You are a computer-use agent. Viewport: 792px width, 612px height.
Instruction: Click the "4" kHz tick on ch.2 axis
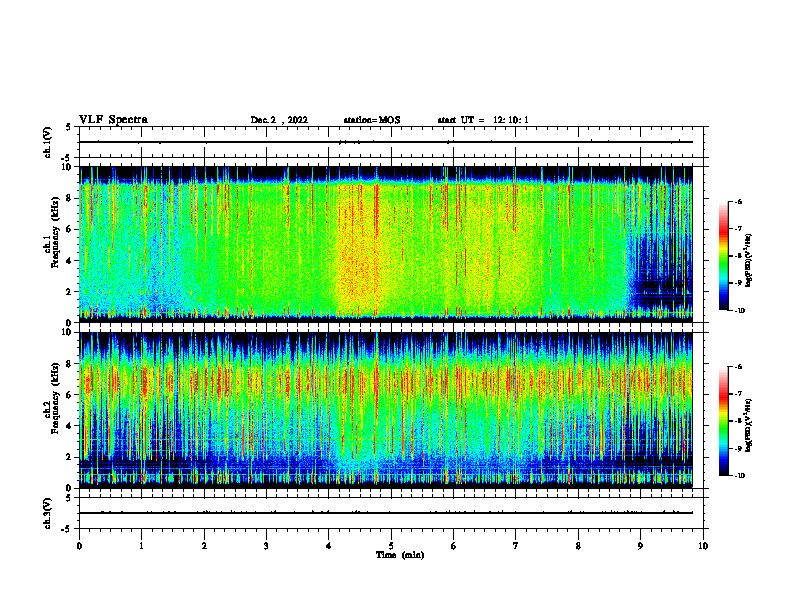pyautogui.click(x=69, y=426)
